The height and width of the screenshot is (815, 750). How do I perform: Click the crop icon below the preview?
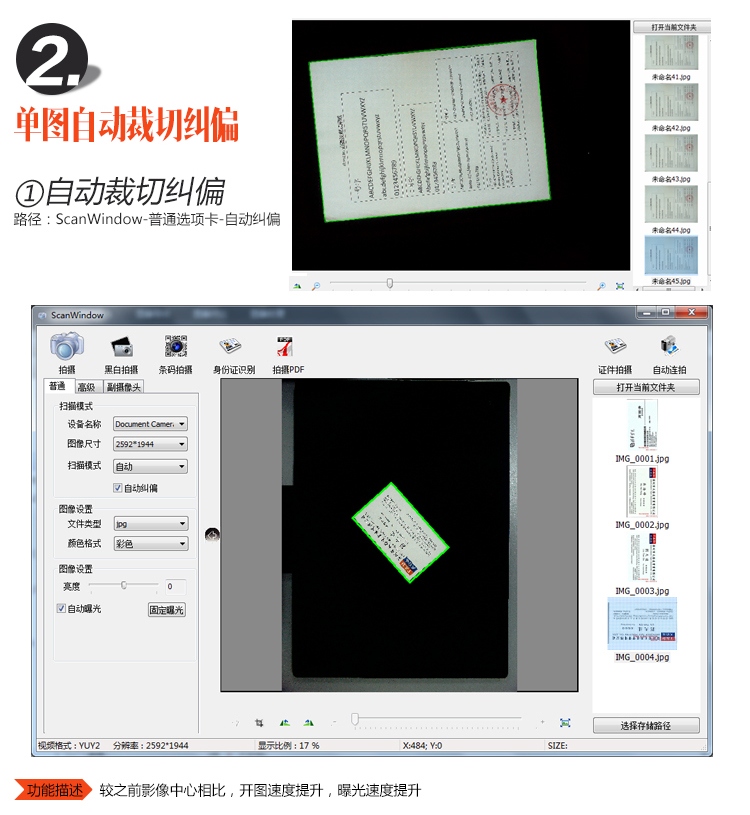tap(259, 722)
